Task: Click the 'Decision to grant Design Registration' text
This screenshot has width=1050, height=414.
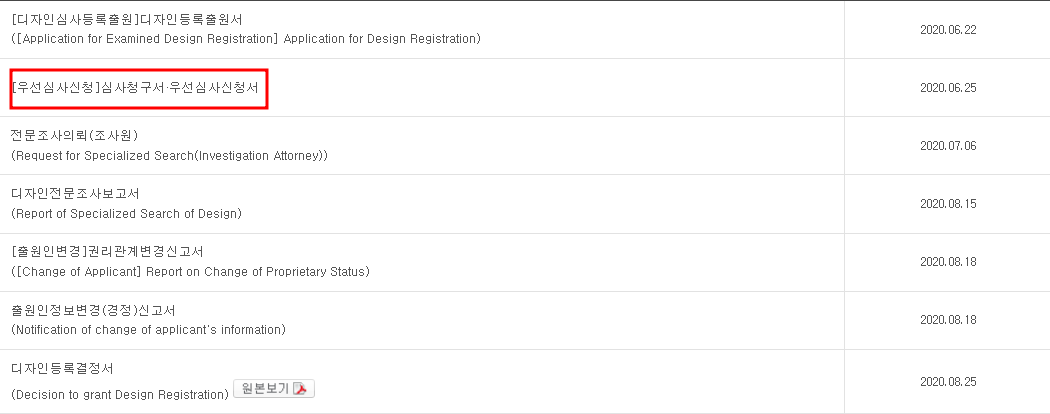Action: (x=121, y=395)
